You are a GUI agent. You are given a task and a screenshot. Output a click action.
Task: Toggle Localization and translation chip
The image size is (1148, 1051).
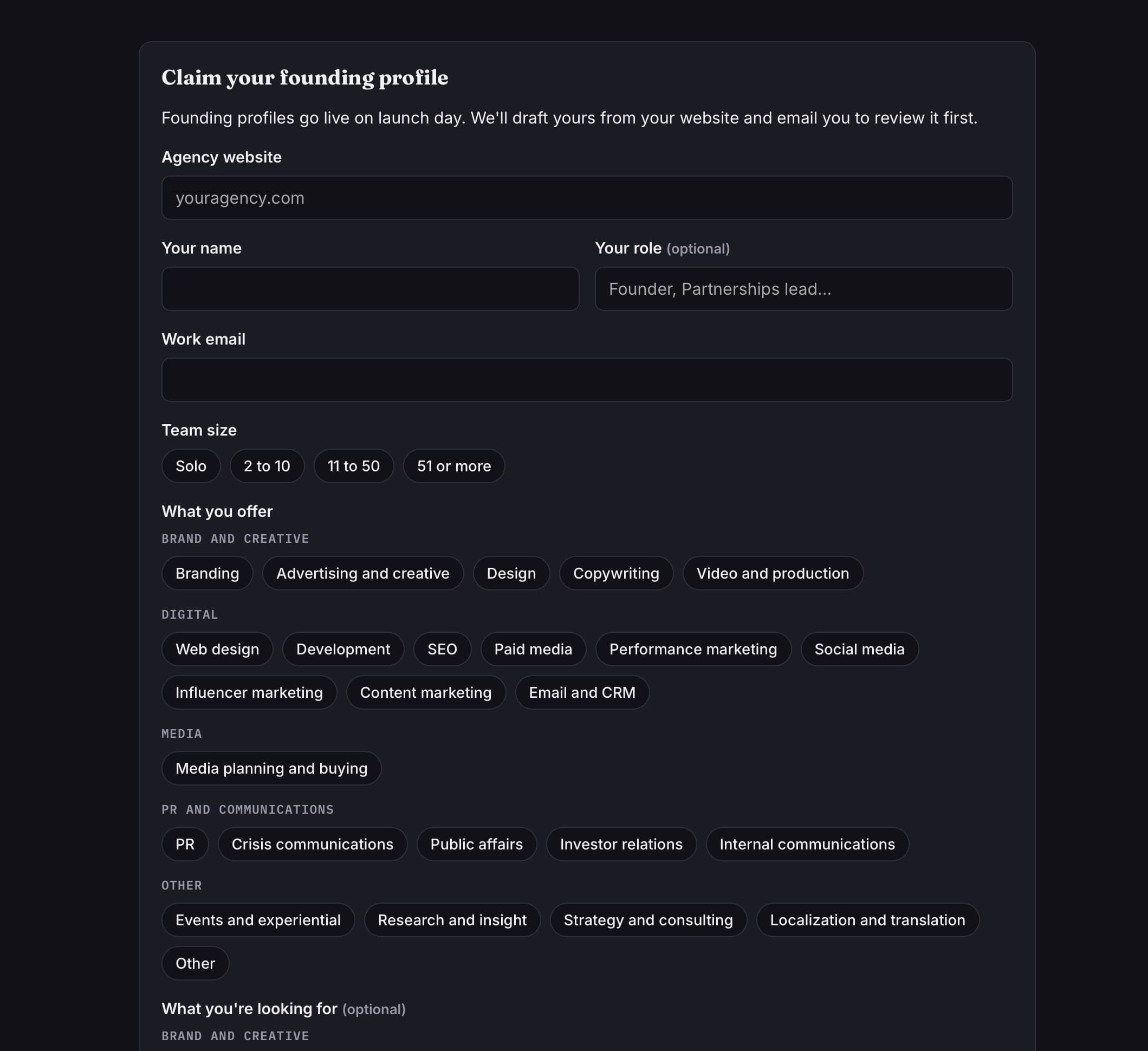coord(868,919)
